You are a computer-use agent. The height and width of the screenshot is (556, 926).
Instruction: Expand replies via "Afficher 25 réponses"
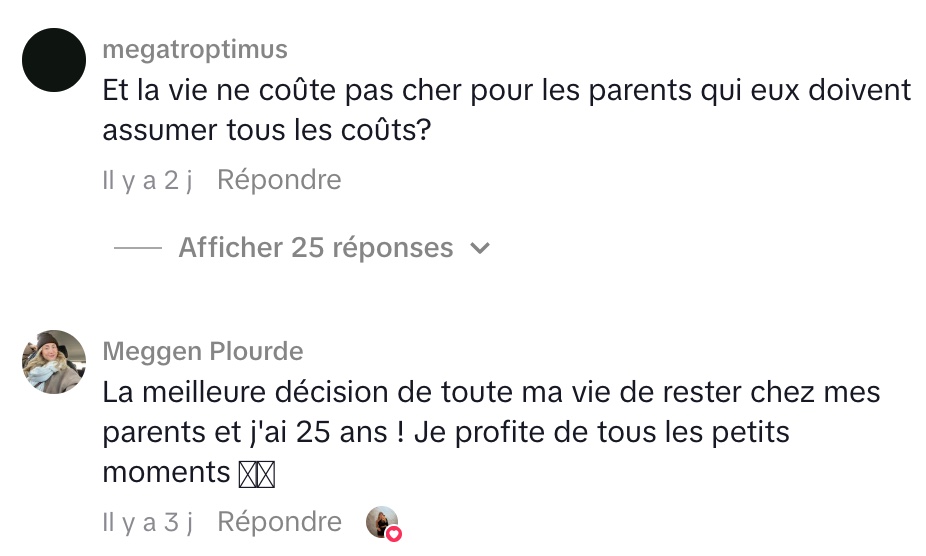pyautogui.click(x=315, y=247)
